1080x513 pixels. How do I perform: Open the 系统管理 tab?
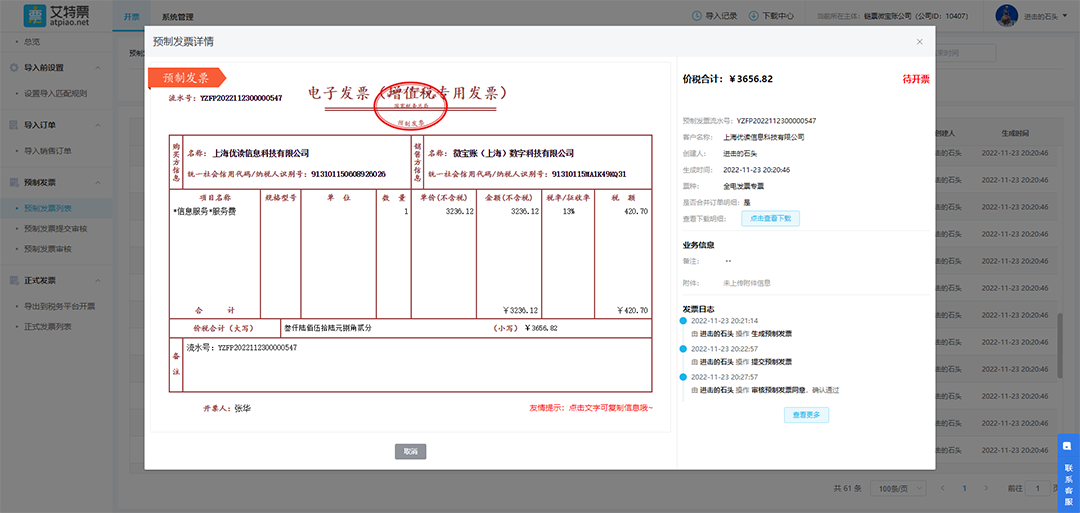click(178, 16)
